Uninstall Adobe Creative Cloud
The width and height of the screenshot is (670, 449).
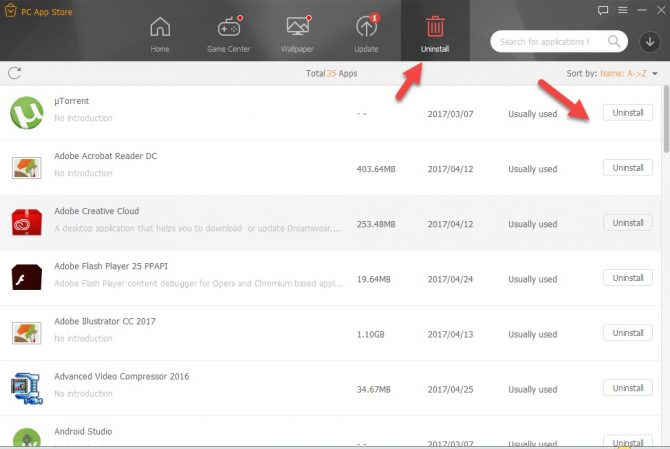pyautogui.click(x=628, y=223)
